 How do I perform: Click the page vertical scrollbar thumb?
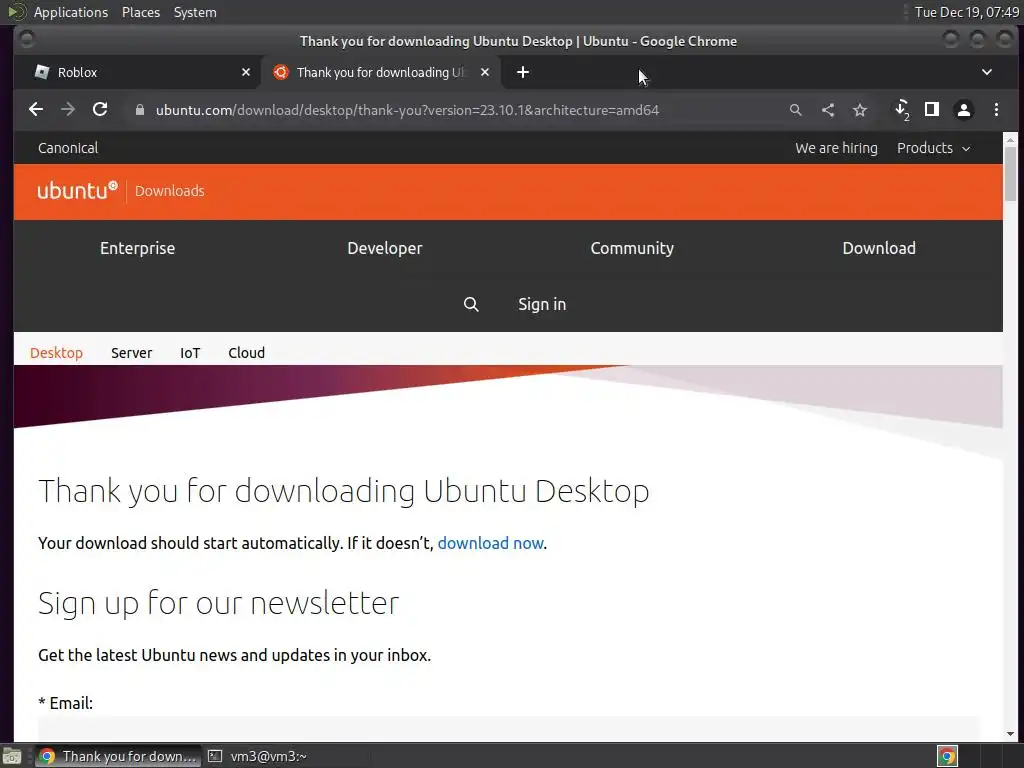click(x=1010, y=174)
